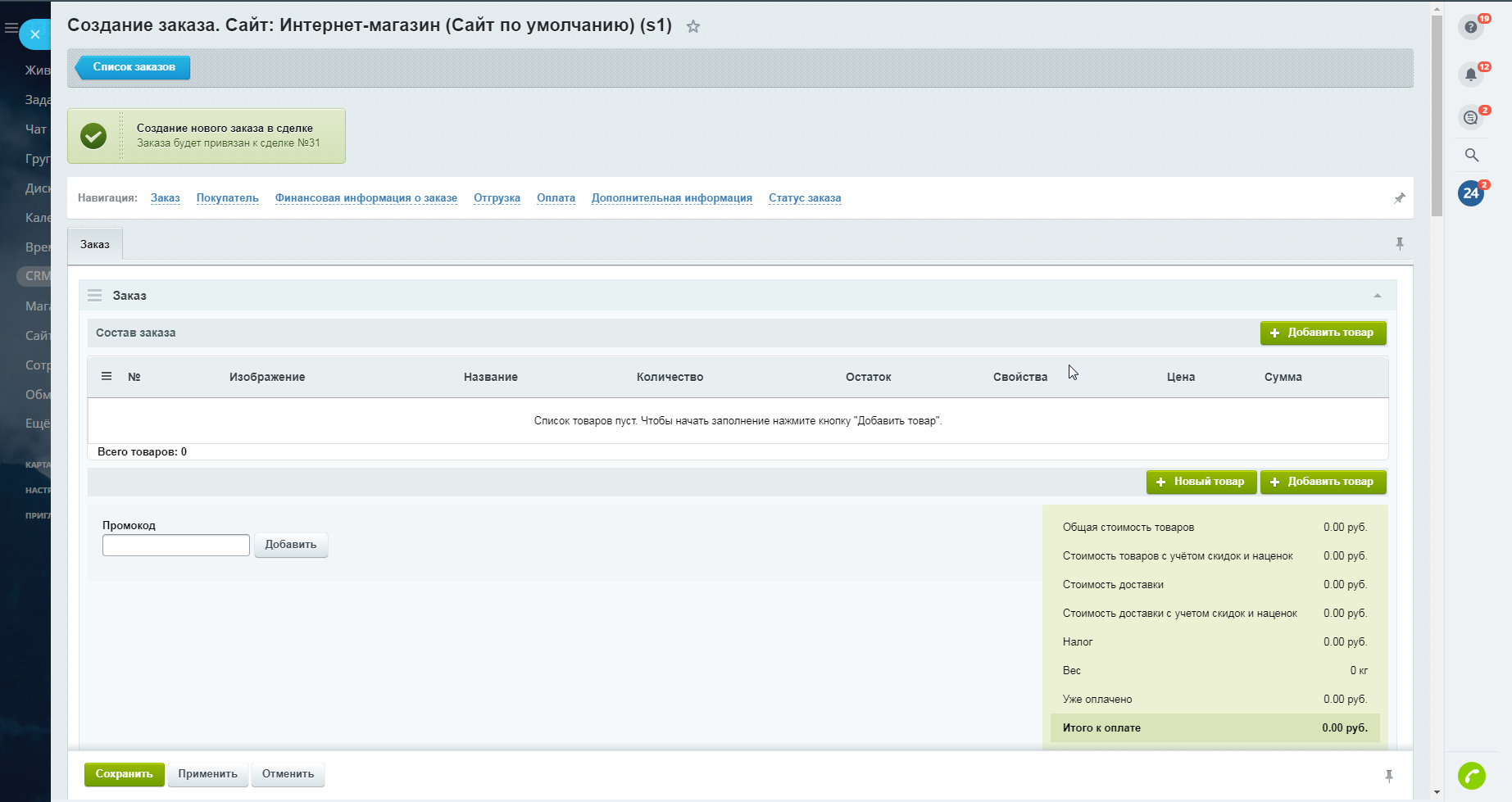Open the chat messages icon in right panel

tap(1471, 117)
